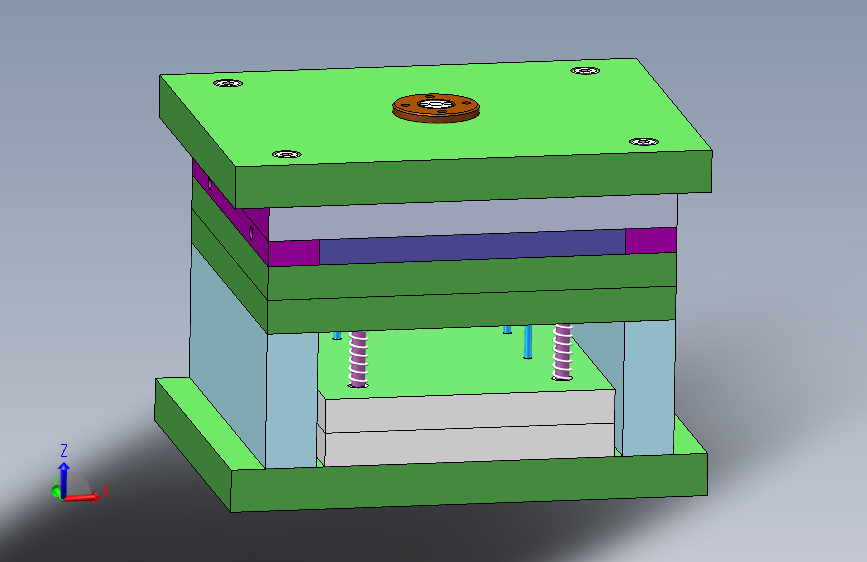Click the red X axis arrow of triad
The width and height of the screenshot is (867, 562).
point(83,497)
